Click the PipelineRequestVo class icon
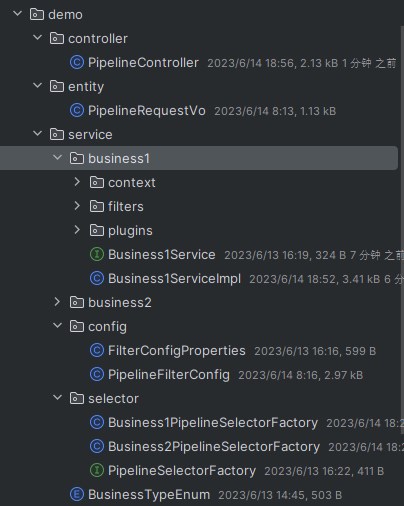Viewport: 404px width, 506px height. click(77, 110)
